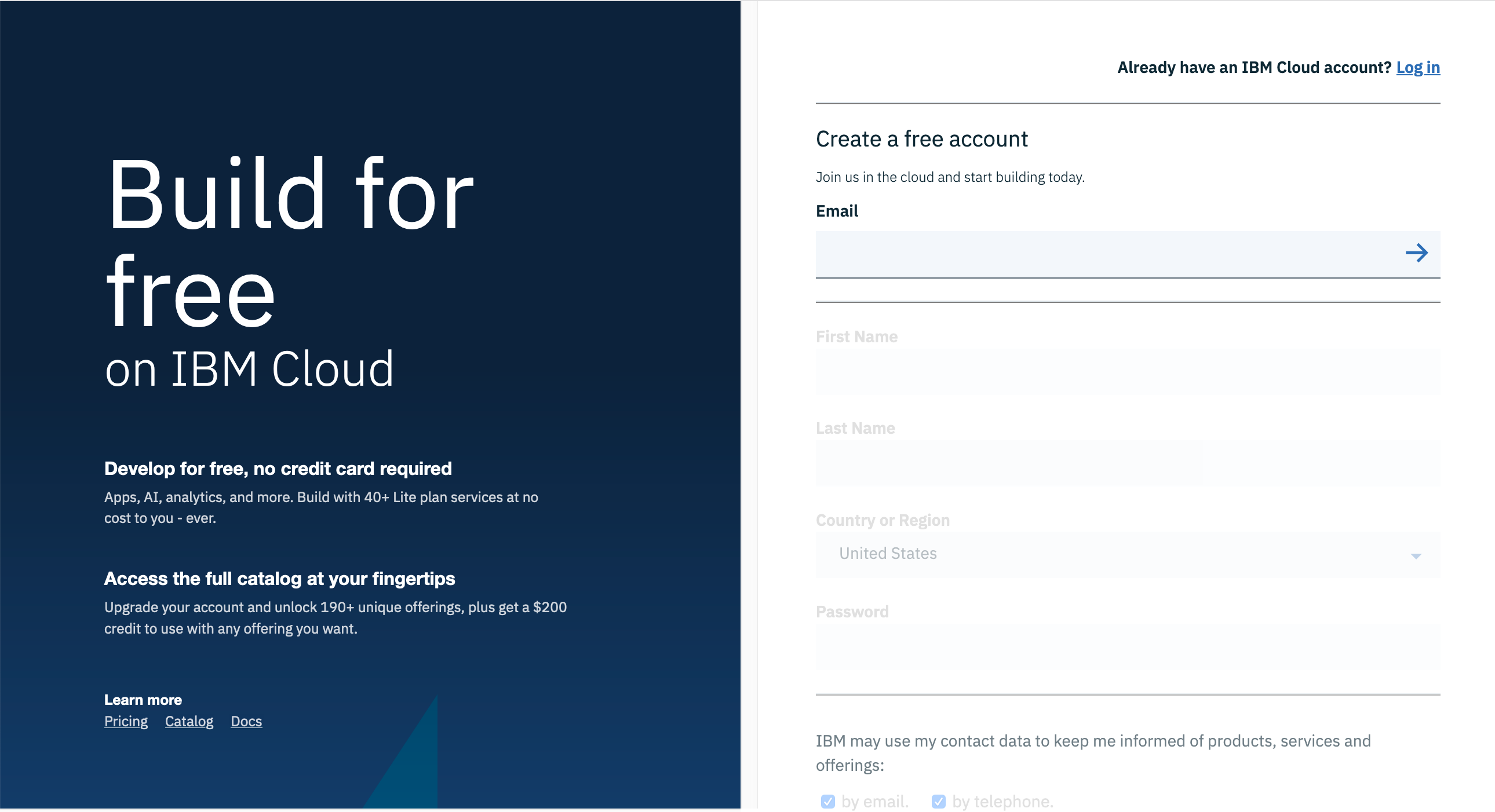Click the 'Learn more' label
Viewport: 1495px width, 812px height.
click(143, 700)
